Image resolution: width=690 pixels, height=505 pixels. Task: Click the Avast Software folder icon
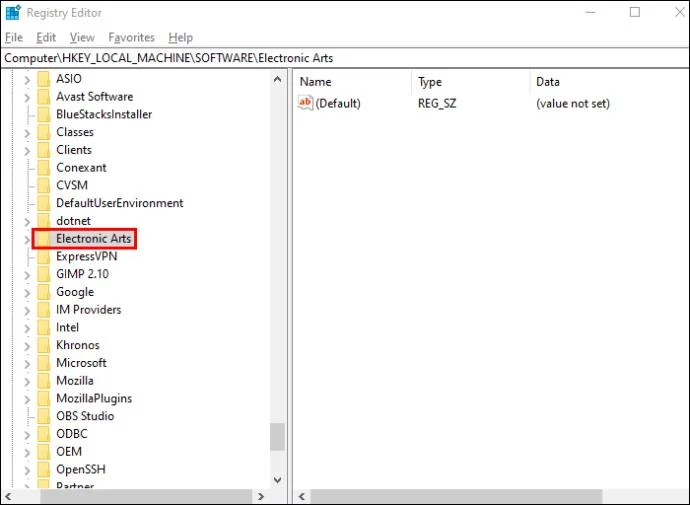tap(44, 97)
